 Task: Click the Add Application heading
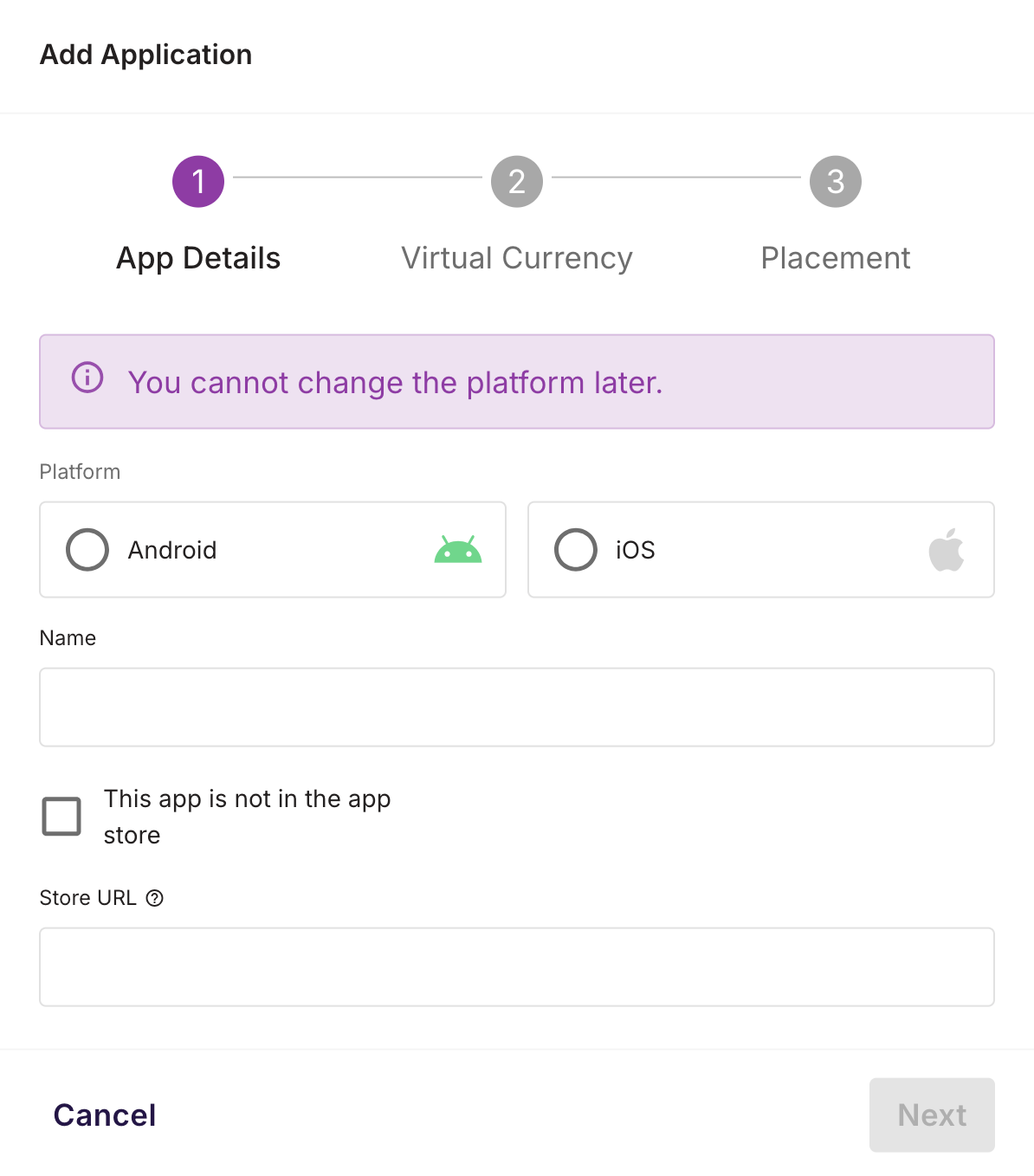point(146,55)
